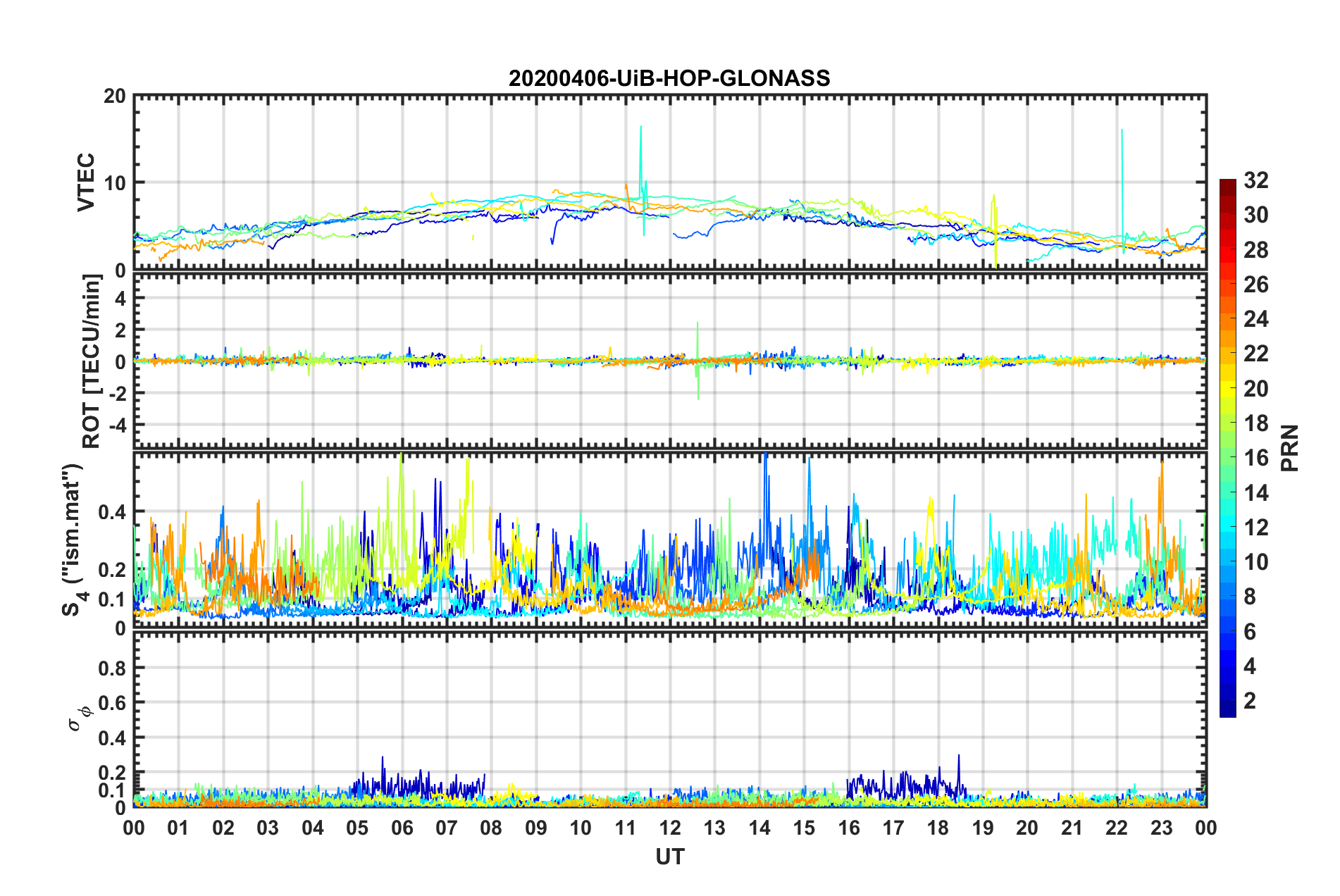Click the UT x-axis label
Viewport: 1340px width, 896px height.
[670, 857]
